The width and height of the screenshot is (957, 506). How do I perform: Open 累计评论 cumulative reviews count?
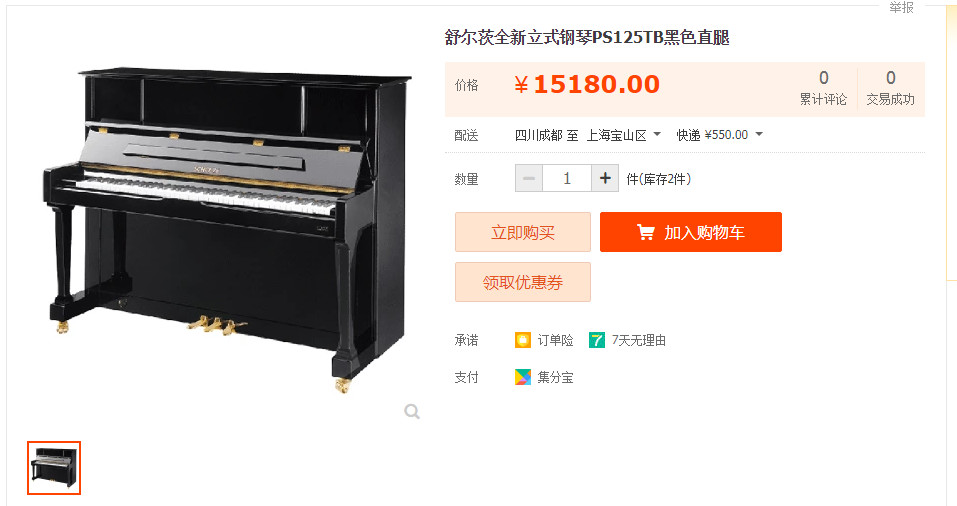click(823, 89)
